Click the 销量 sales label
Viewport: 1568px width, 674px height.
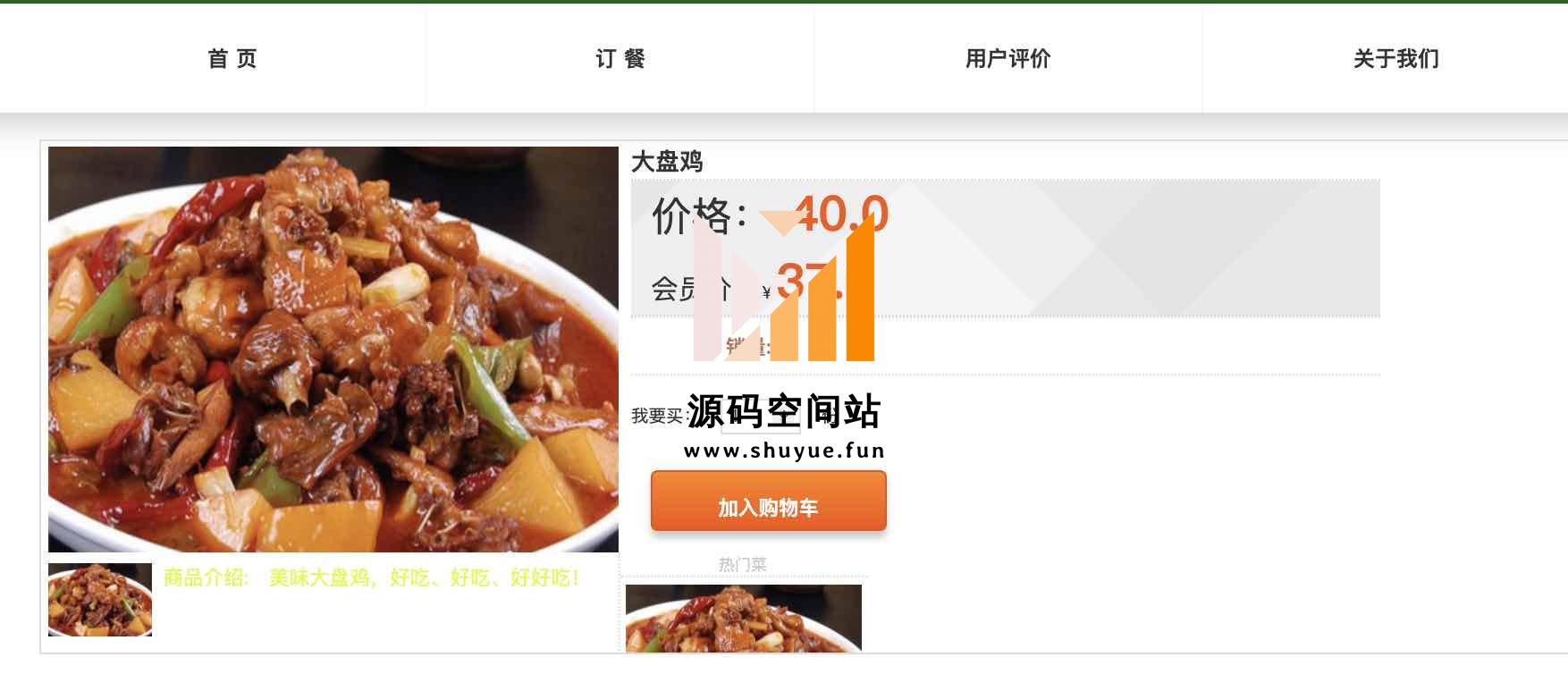tap(747, 346)
